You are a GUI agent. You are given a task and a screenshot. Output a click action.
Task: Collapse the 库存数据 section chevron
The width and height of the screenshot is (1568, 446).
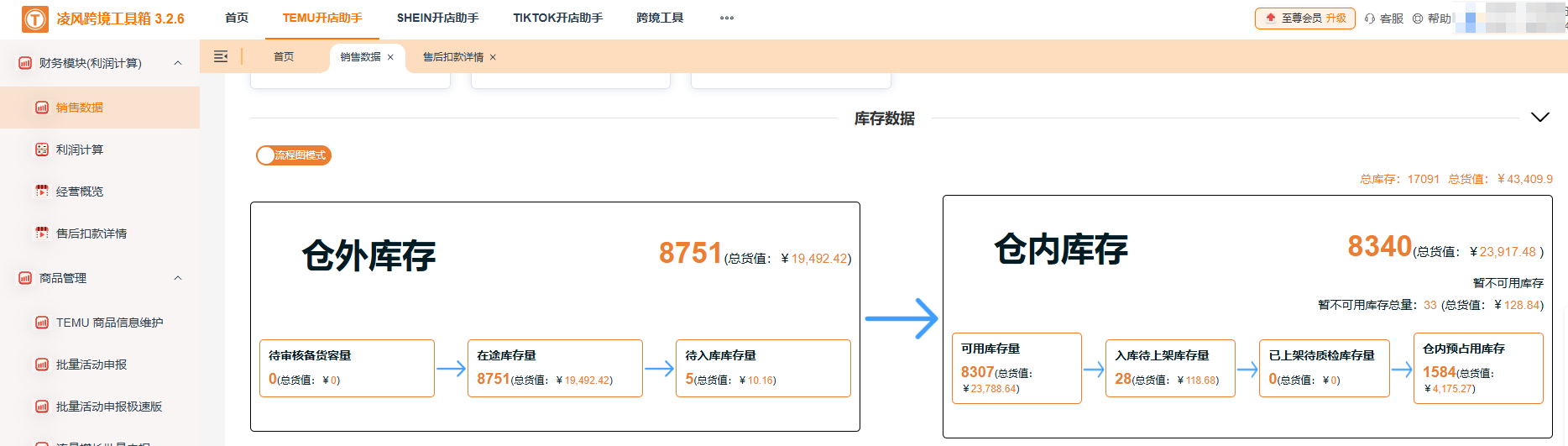(1540, 118)
